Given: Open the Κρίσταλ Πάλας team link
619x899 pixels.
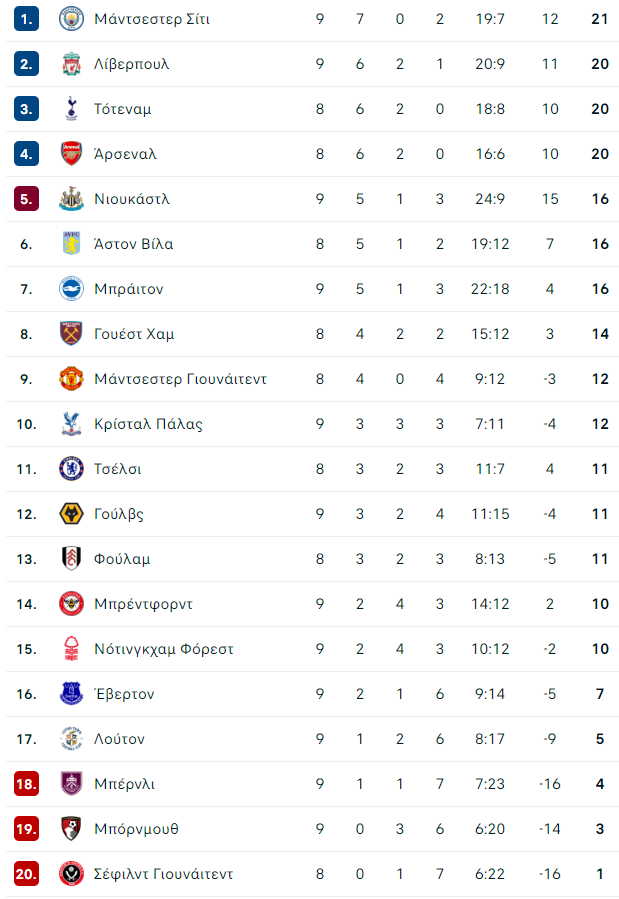Looking at the screenshot, I should (148, 424).
